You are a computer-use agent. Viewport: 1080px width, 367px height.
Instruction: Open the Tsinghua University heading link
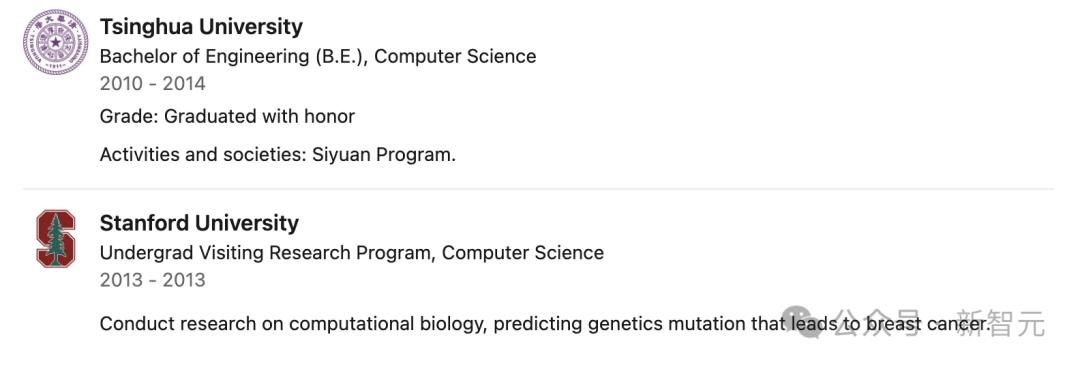[x=201, y=27]
